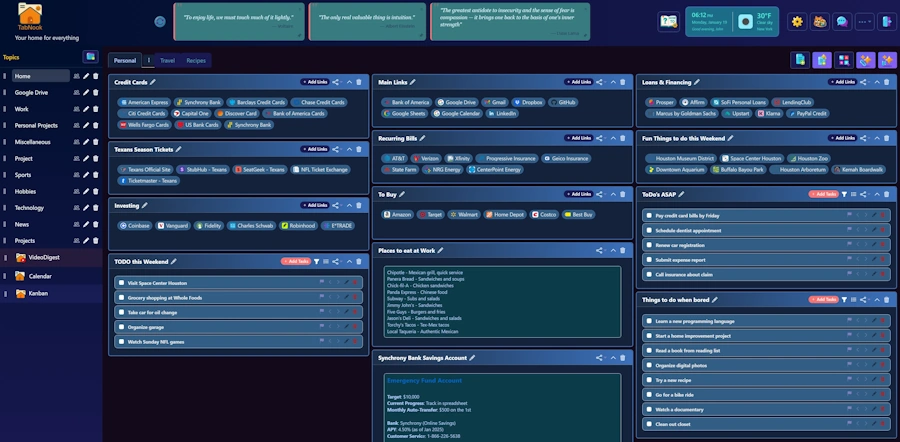This screenshot has width=900, height=442.
Task: Click the sparkle link AI icon
Action: (865, 60)
